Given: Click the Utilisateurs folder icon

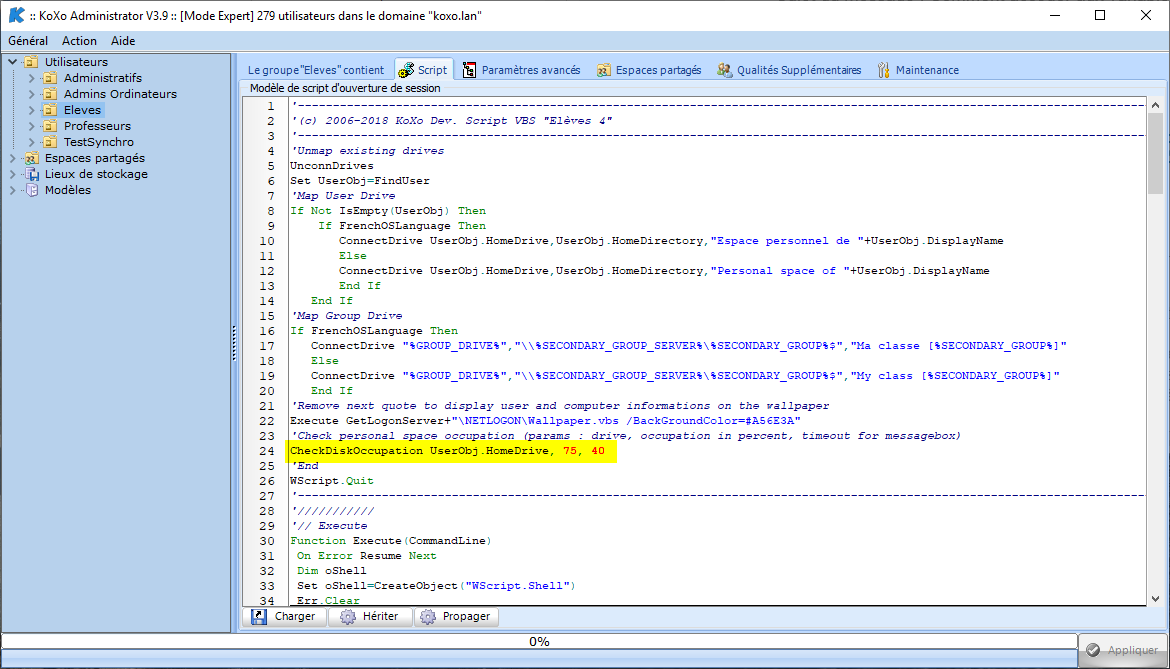Looking at the screenshot, I should tap(31, 62).
